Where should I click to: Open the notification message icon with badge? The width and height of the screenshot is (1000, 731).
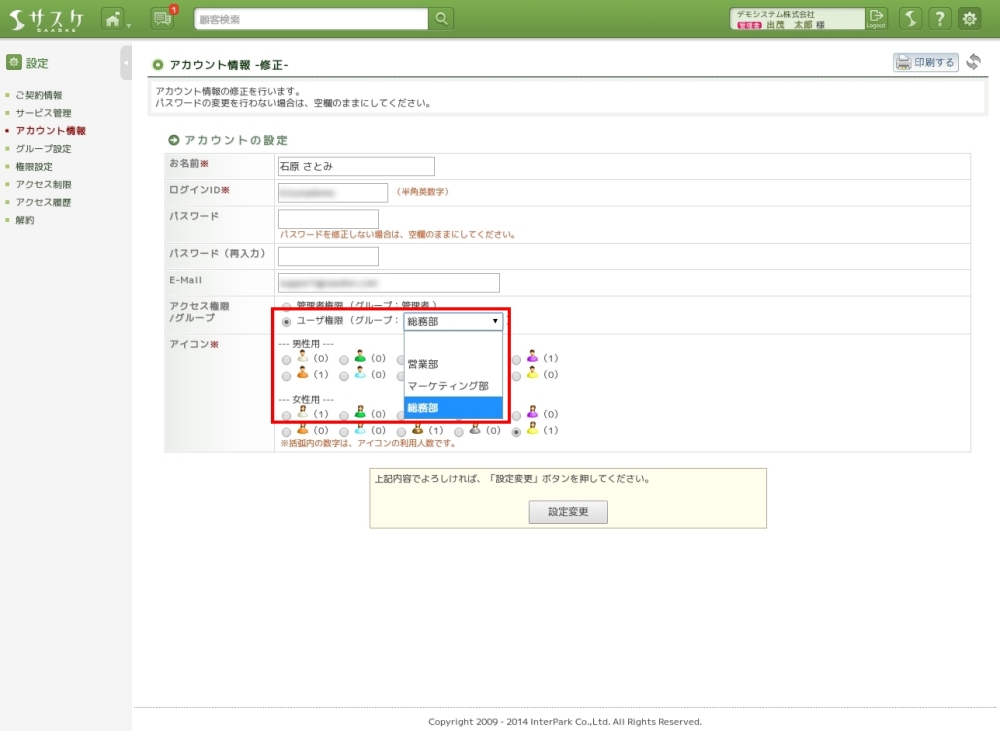point(162,18)
